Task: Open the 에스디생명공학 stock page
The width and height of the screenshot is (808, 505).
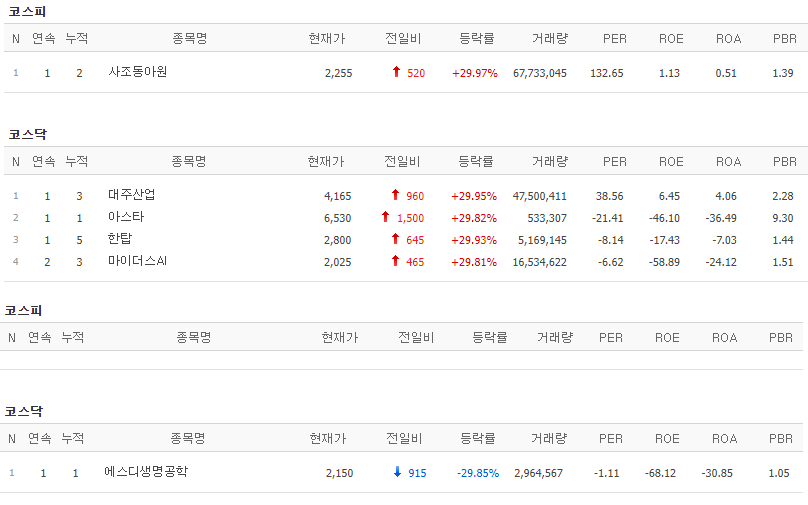Action: 146,471
